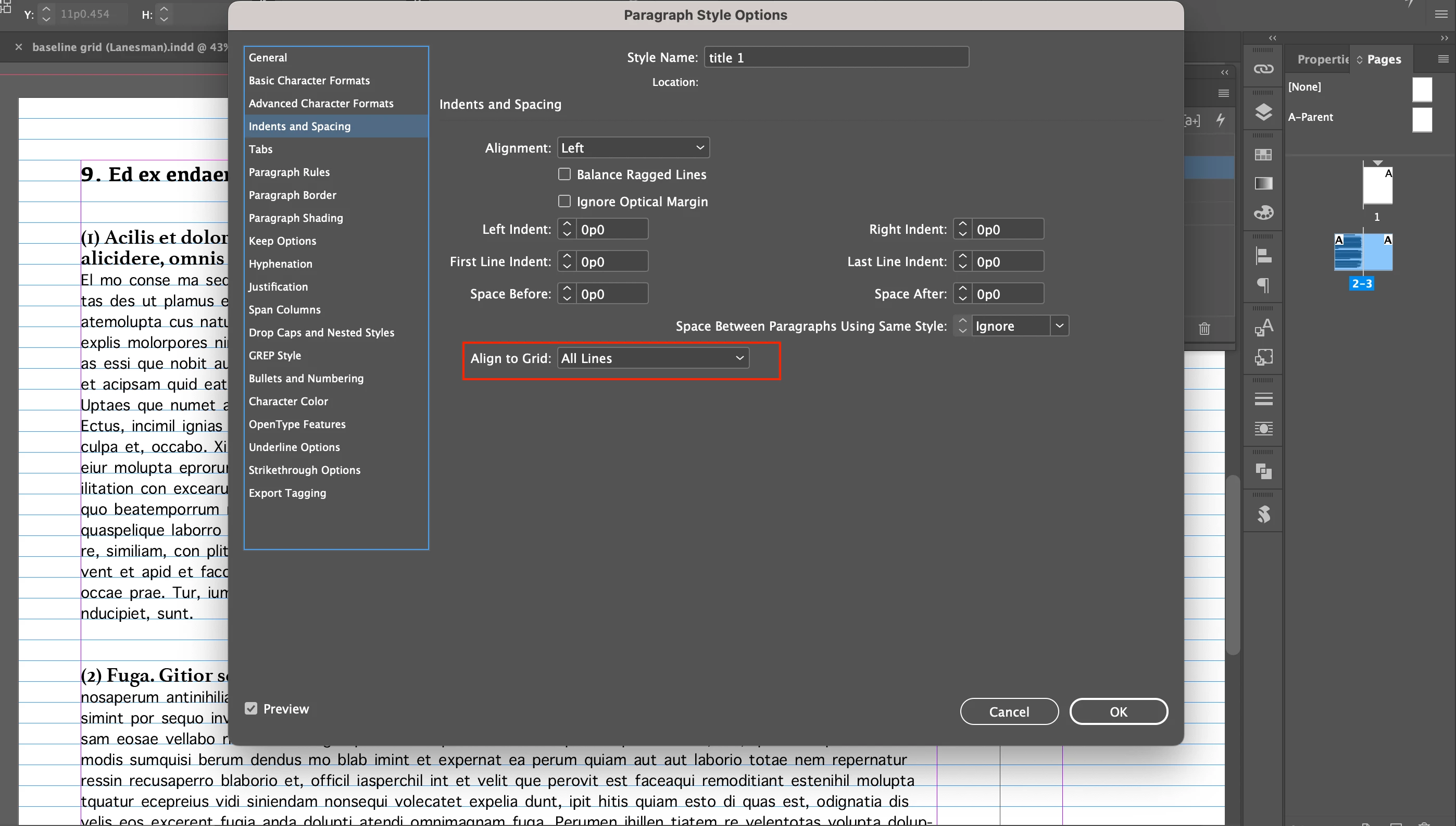This screenshot has height=826, width=1456.
Task: Enable Balance Ragged Lines checkbox
Action: (x=564, y=174)
